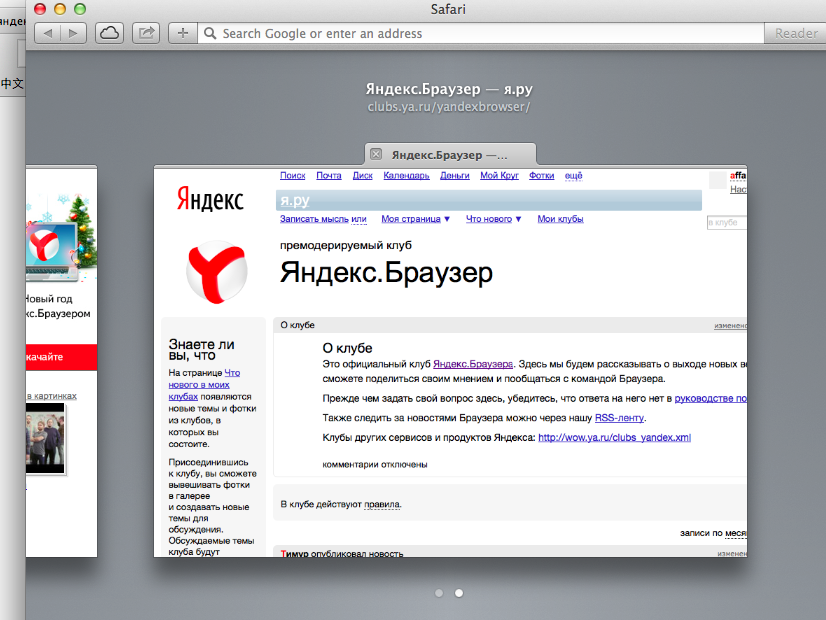Switch to the left tab preview
This screenshot has width=826, height=620.
click(60, 360)
